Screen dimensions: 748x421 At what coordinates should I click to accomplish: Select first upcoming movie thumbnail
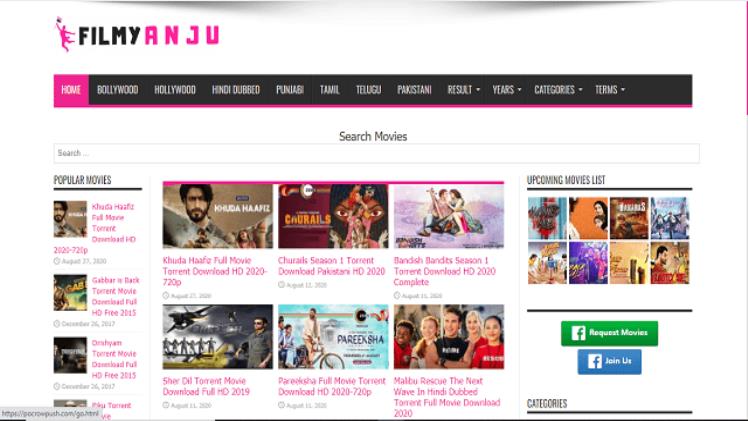pyautogui.click(x=547, y=218)
